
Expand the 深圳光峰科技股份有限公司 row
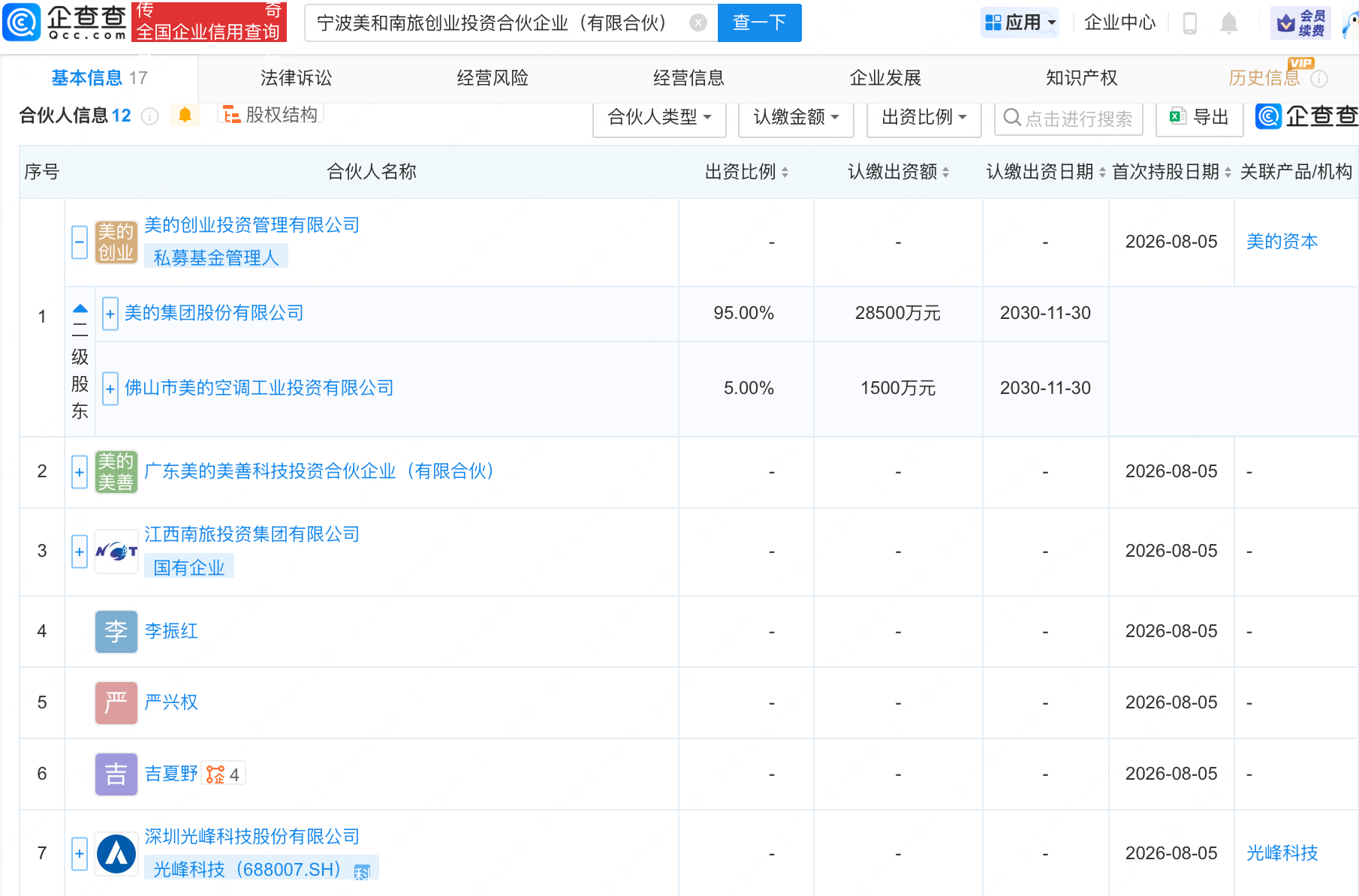click(80, 853)
